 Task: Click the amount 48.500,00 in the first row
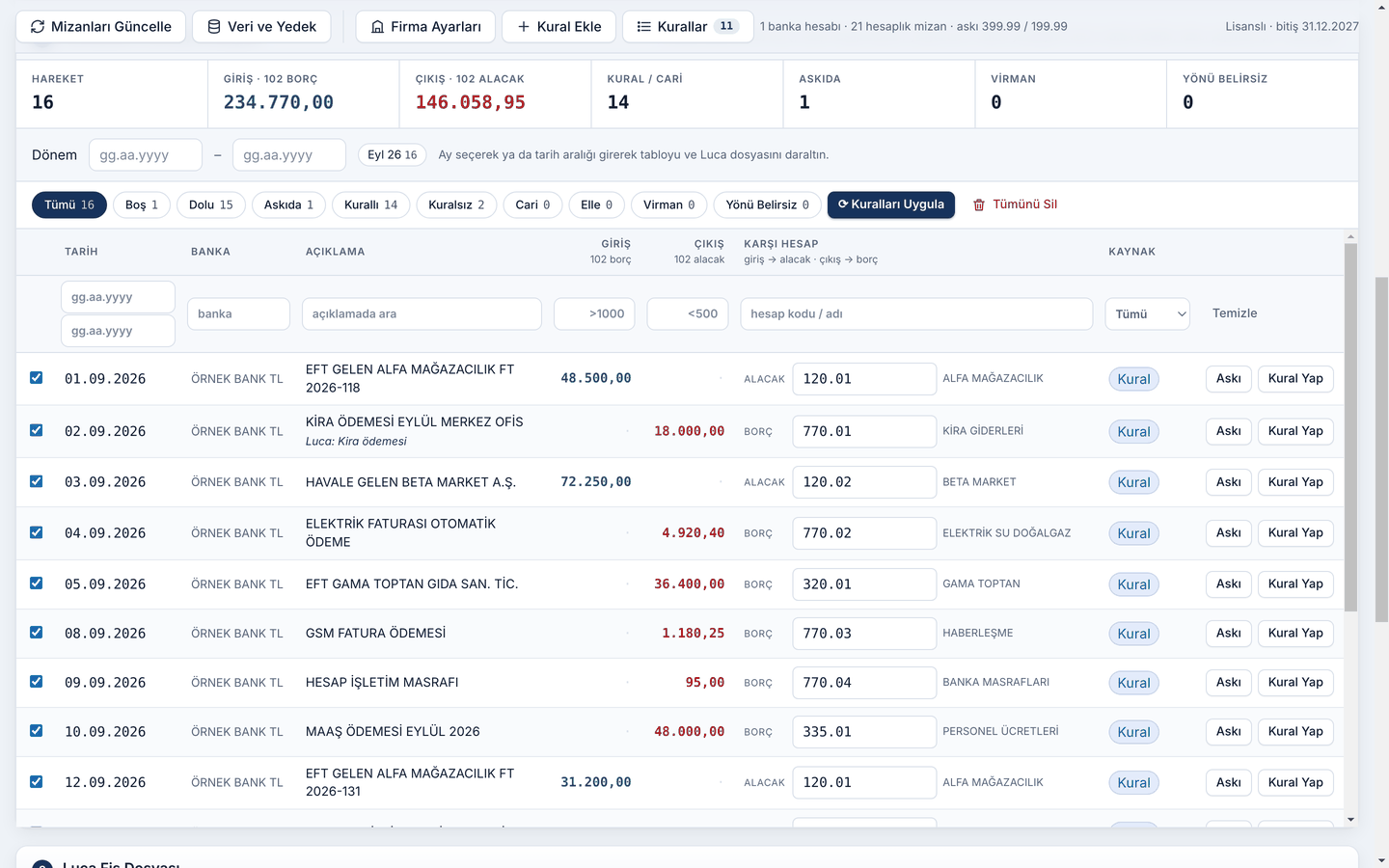[596, 378]
